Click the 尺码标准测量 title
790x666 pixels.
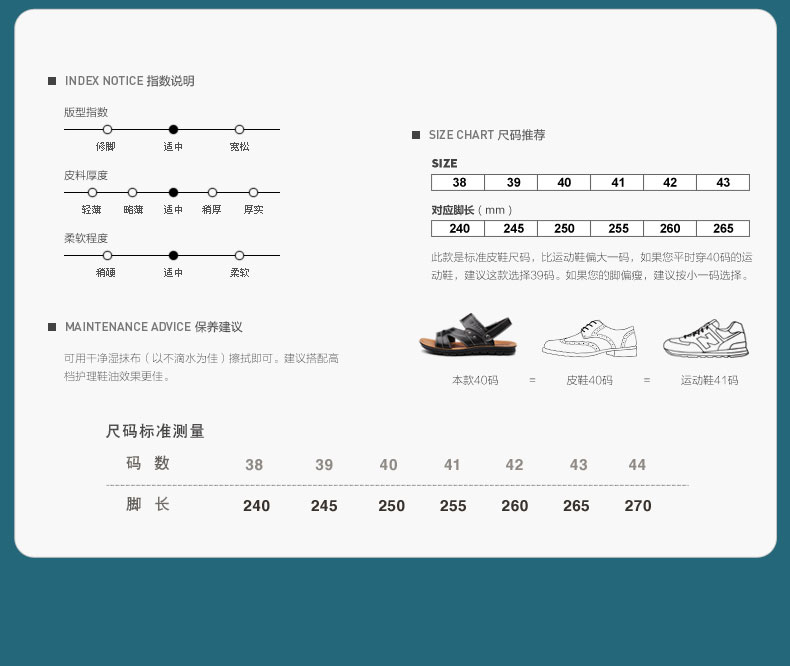tap(155, 431)
